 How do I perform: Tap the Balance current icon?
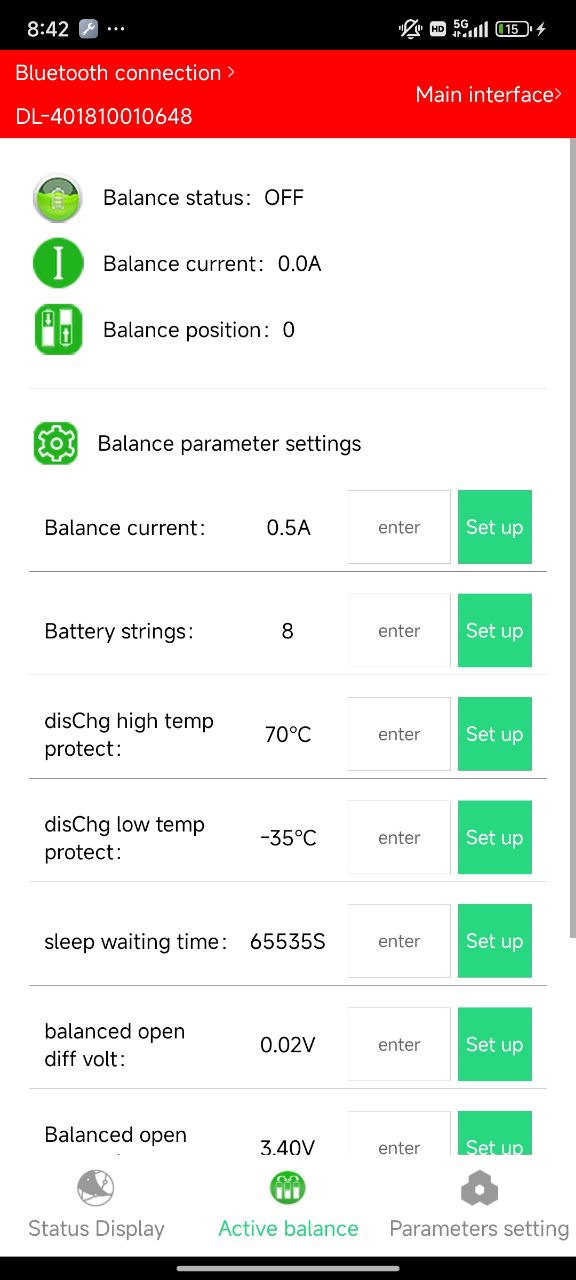[x=58, y=264]
